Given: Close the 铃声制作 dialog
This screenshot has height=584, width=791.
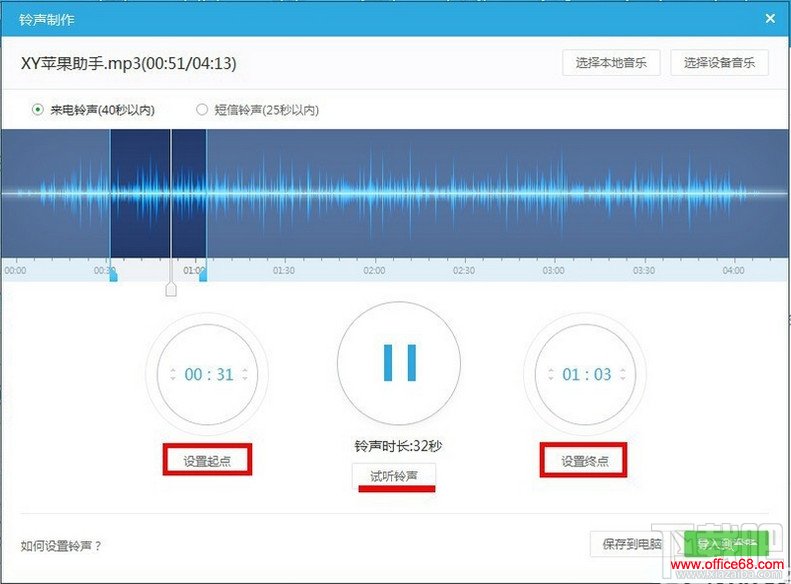Looking at the screenshot, I should click(770, 19).
